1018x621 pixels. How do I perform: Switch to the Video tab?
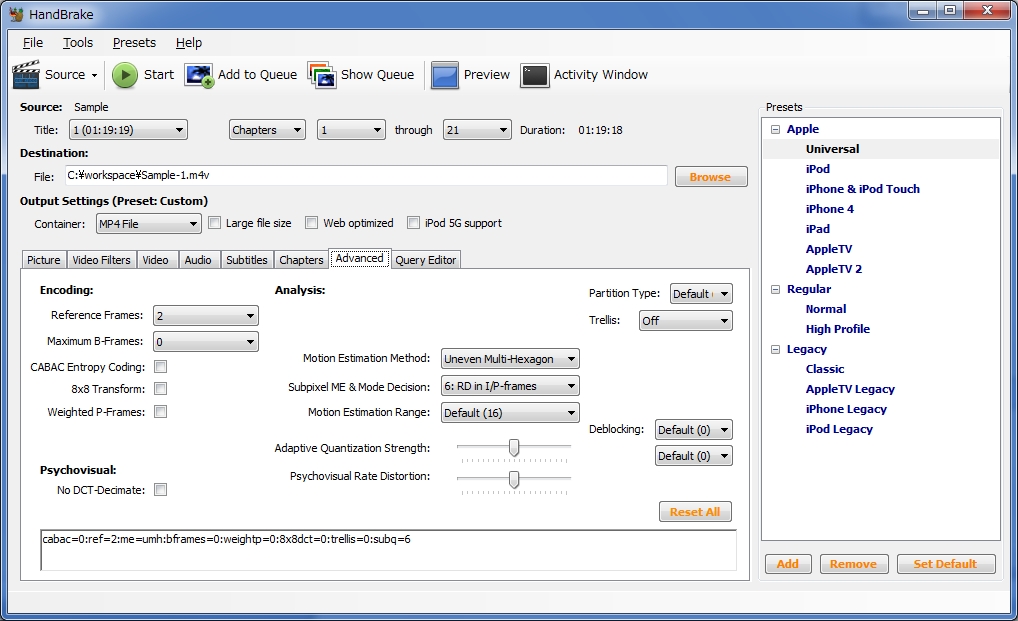(x=156, y=260)
